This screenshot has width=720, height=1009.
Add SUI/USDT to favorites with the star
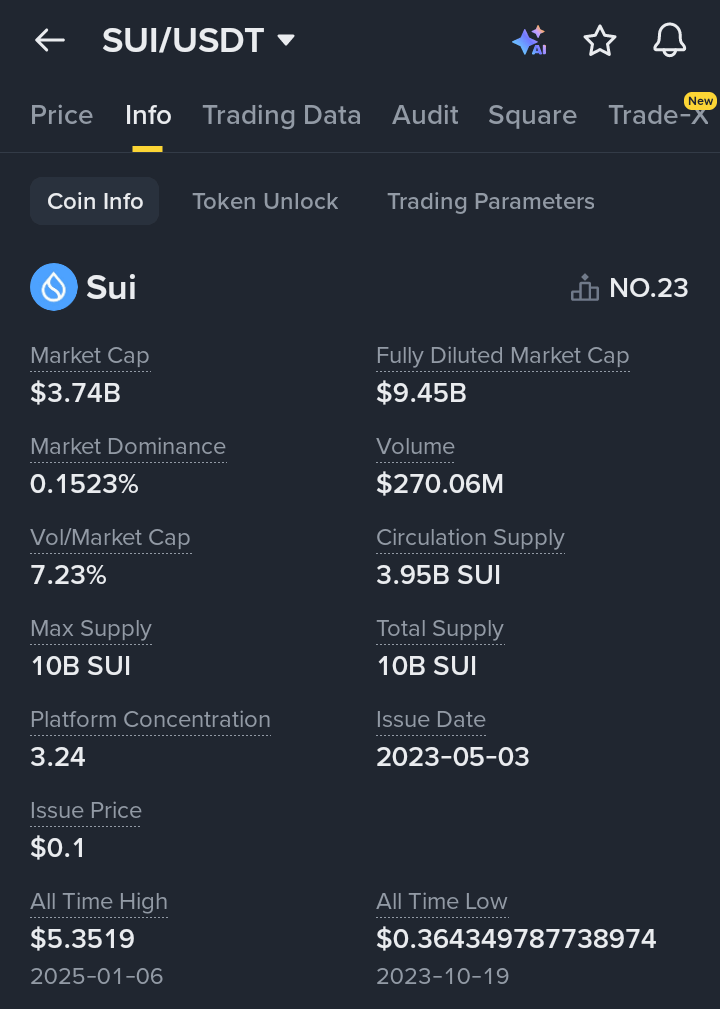[600, 40]
